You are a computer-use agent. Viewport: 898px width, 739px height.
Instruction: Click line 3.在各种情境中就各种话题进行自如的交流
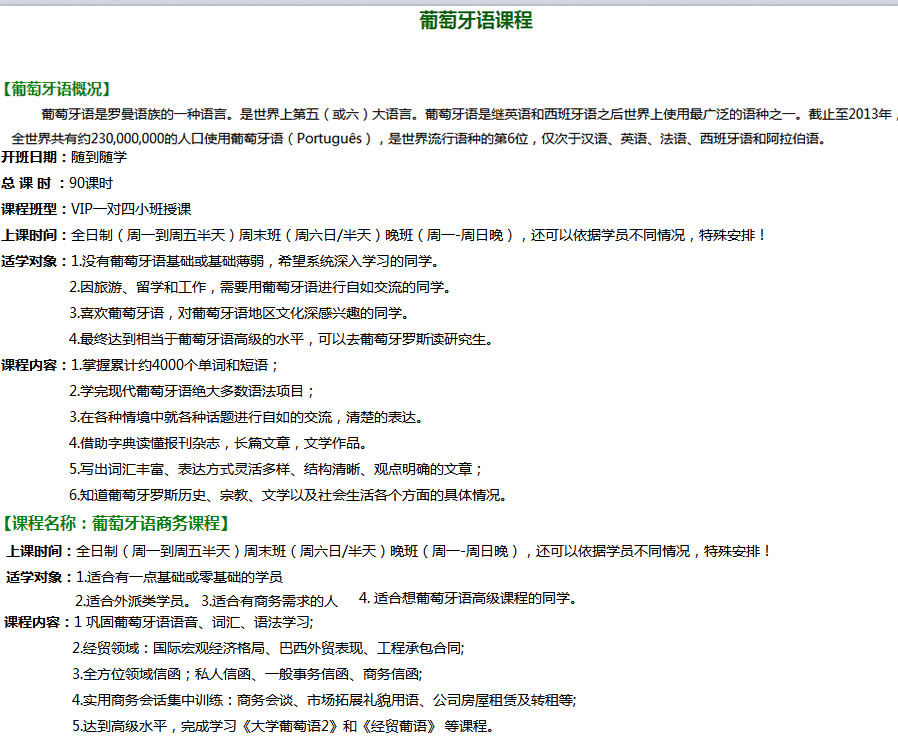246,417
